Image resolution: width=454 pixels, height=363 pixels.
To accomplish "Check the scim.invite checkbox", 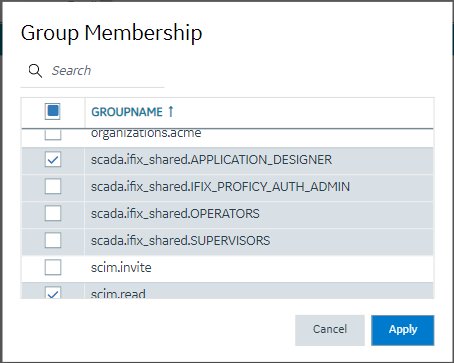I will point(53,267).
